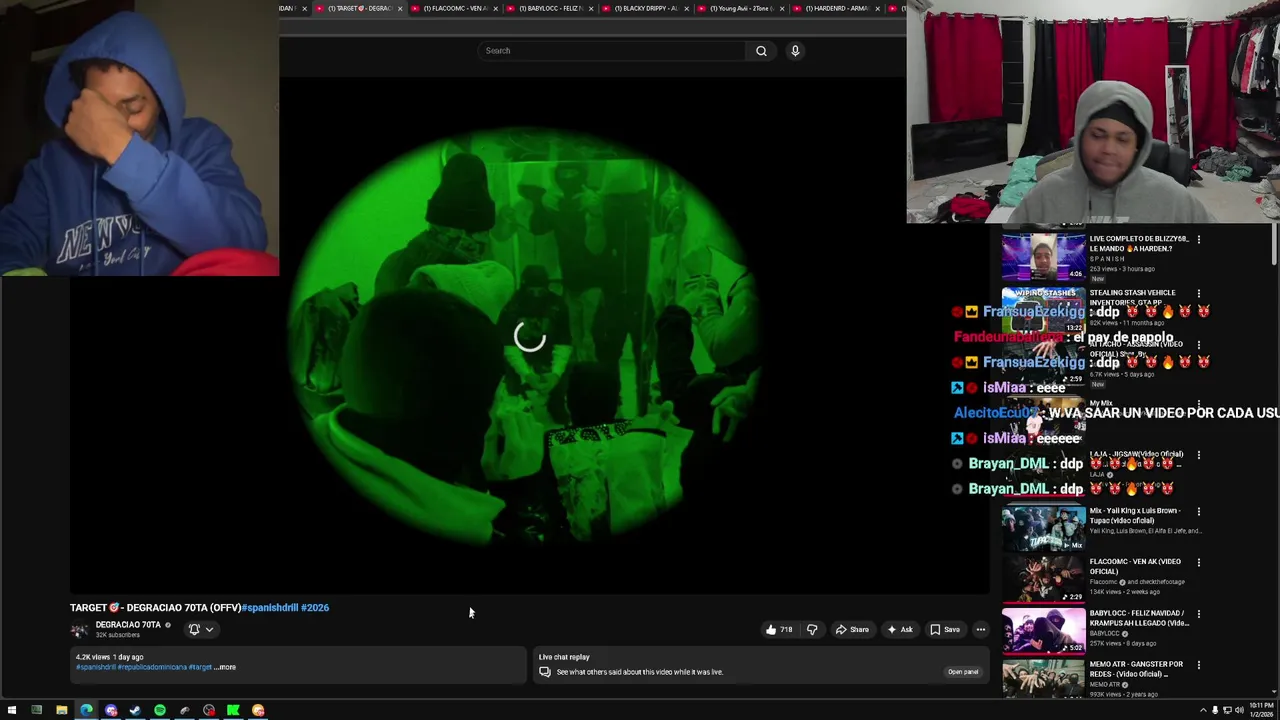Open LIVE COMPLETO DE BLIZZY68 video thumbnail
This screenshot has width=1280, height=720.
click(x=1043, y=258)
